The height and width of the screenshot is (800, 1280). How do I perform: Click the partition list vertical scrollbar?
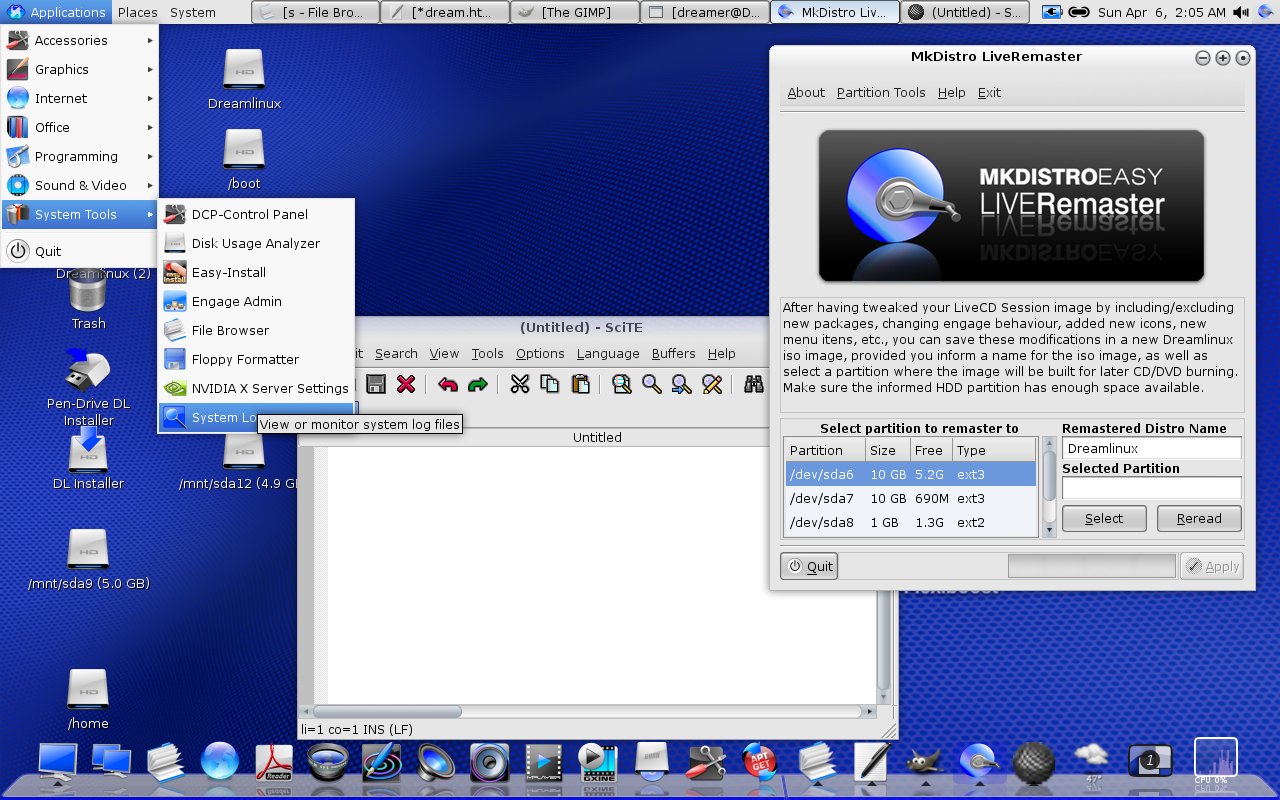coord(1049,487)
